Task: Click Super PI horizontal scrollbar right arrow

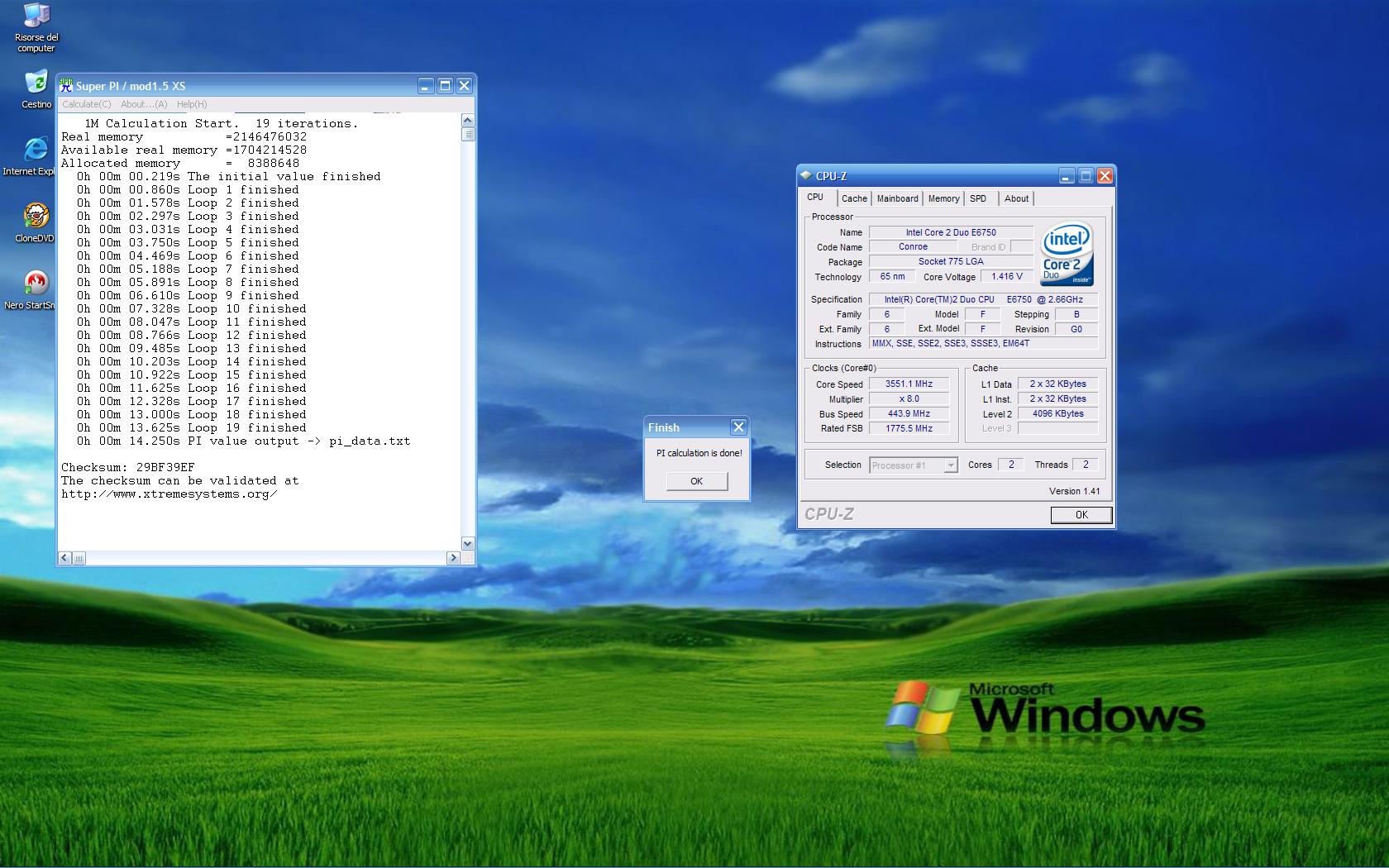Action: [x=453, y=558]
